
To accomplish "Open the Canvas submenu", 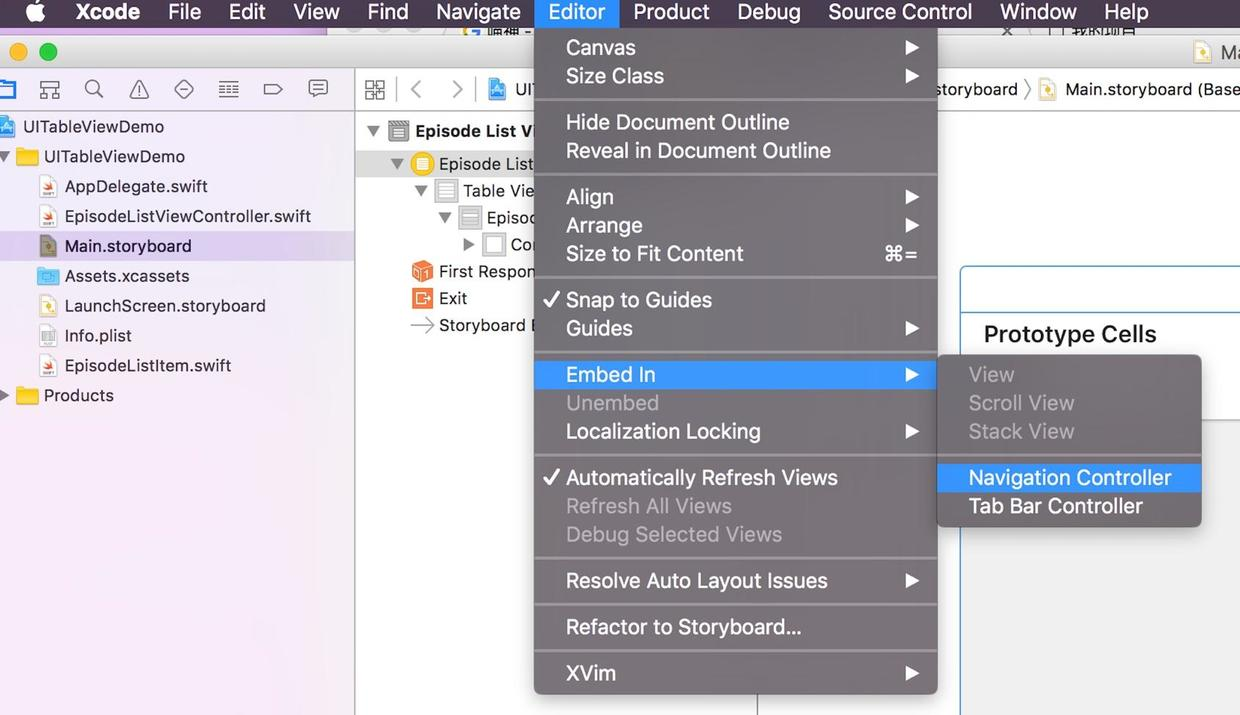I will pos(735,48).
